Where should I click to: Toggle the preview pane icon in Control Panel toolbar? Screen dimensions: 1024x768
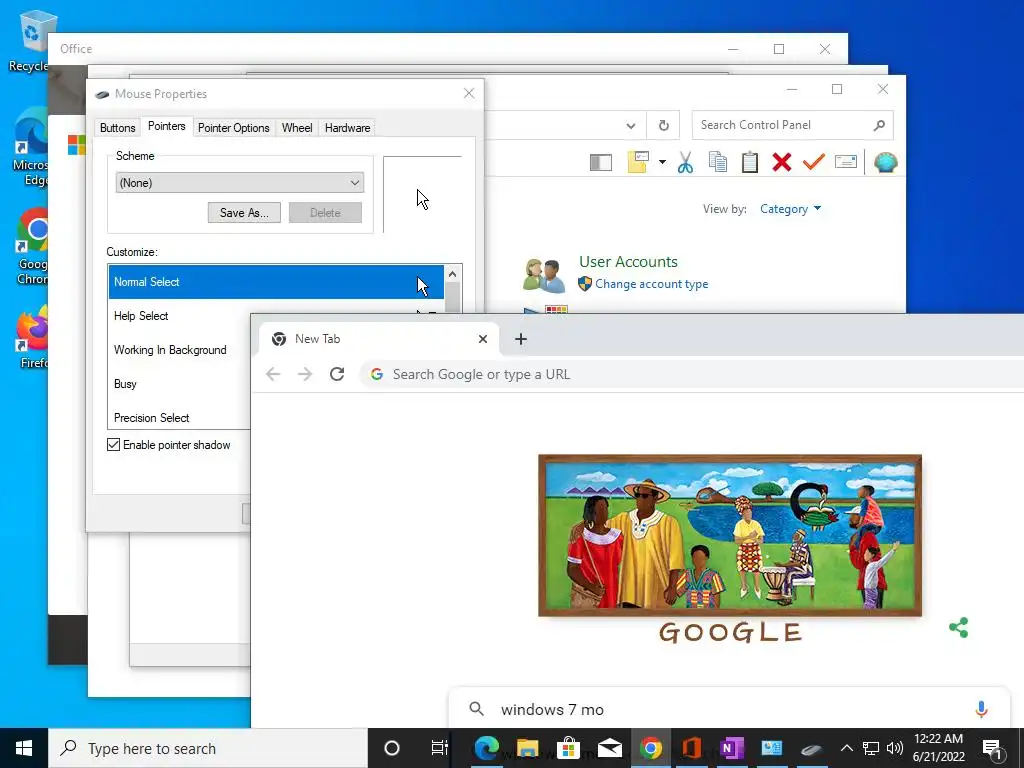coord(601,162)
